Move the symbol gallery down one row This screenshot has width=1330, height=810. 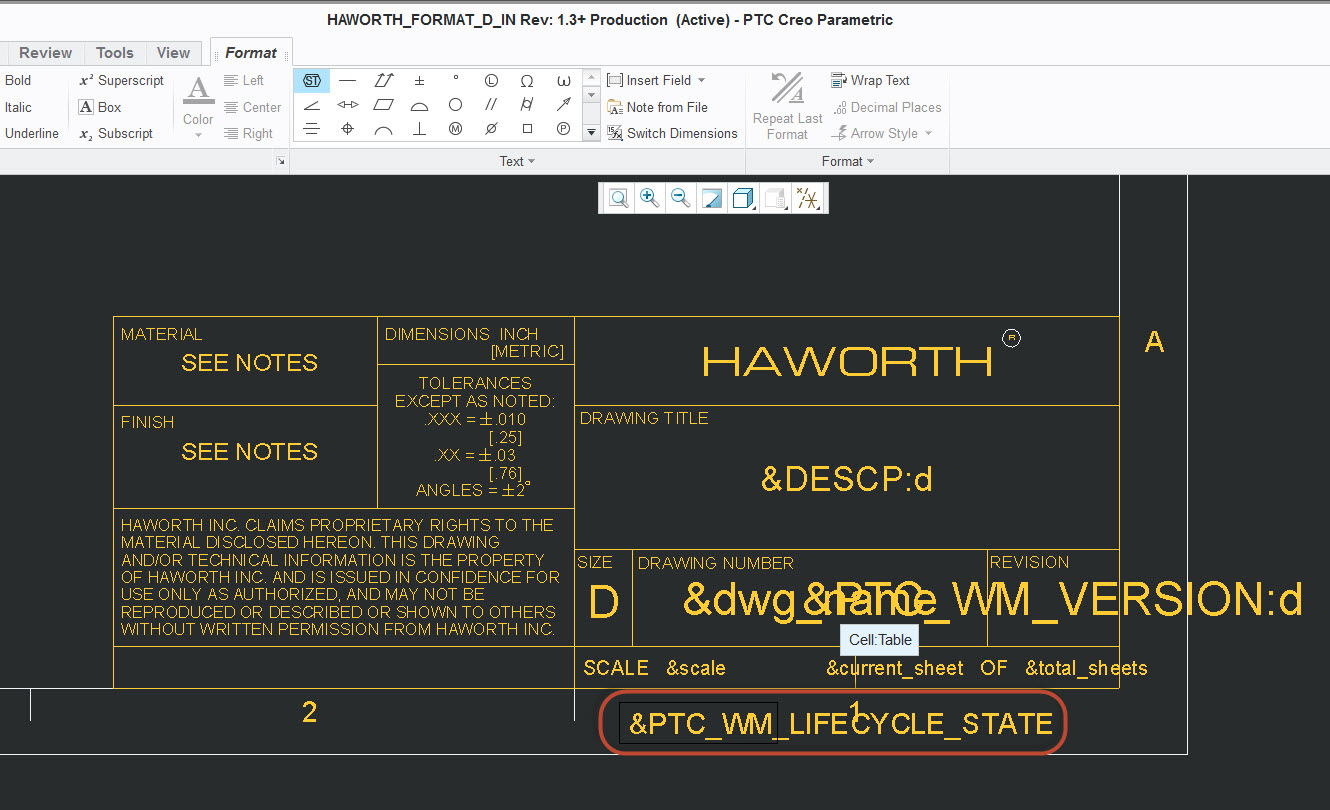(x=591, y=96)
